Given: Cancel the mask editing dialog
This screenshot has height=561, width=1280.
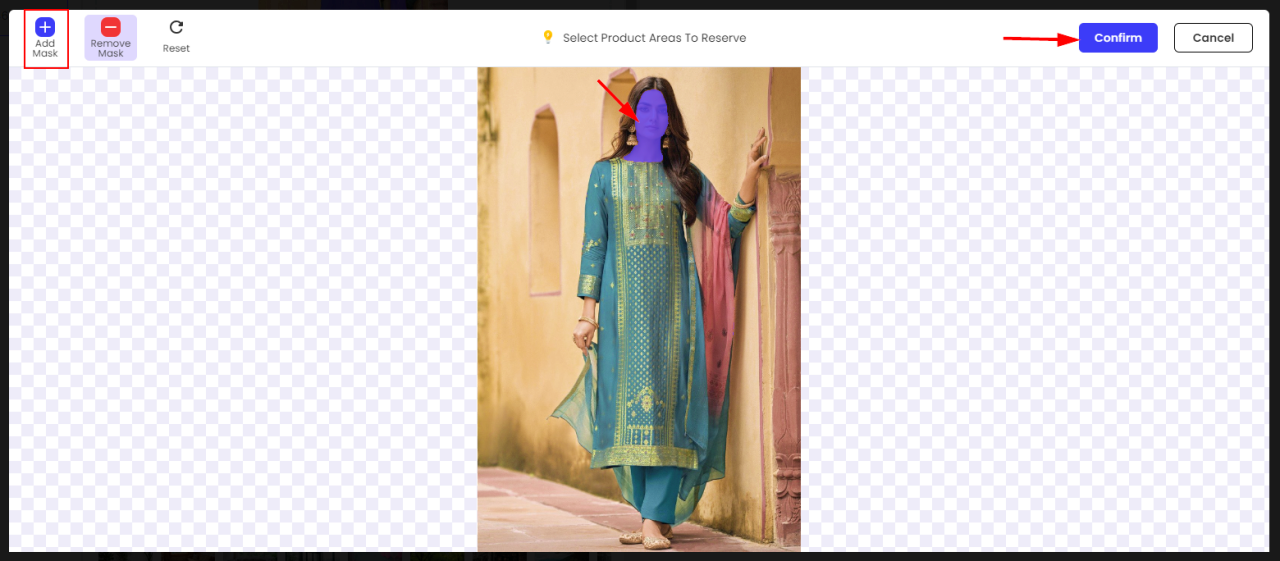Looking at the screenshot, I should [x=1213, y=38].
